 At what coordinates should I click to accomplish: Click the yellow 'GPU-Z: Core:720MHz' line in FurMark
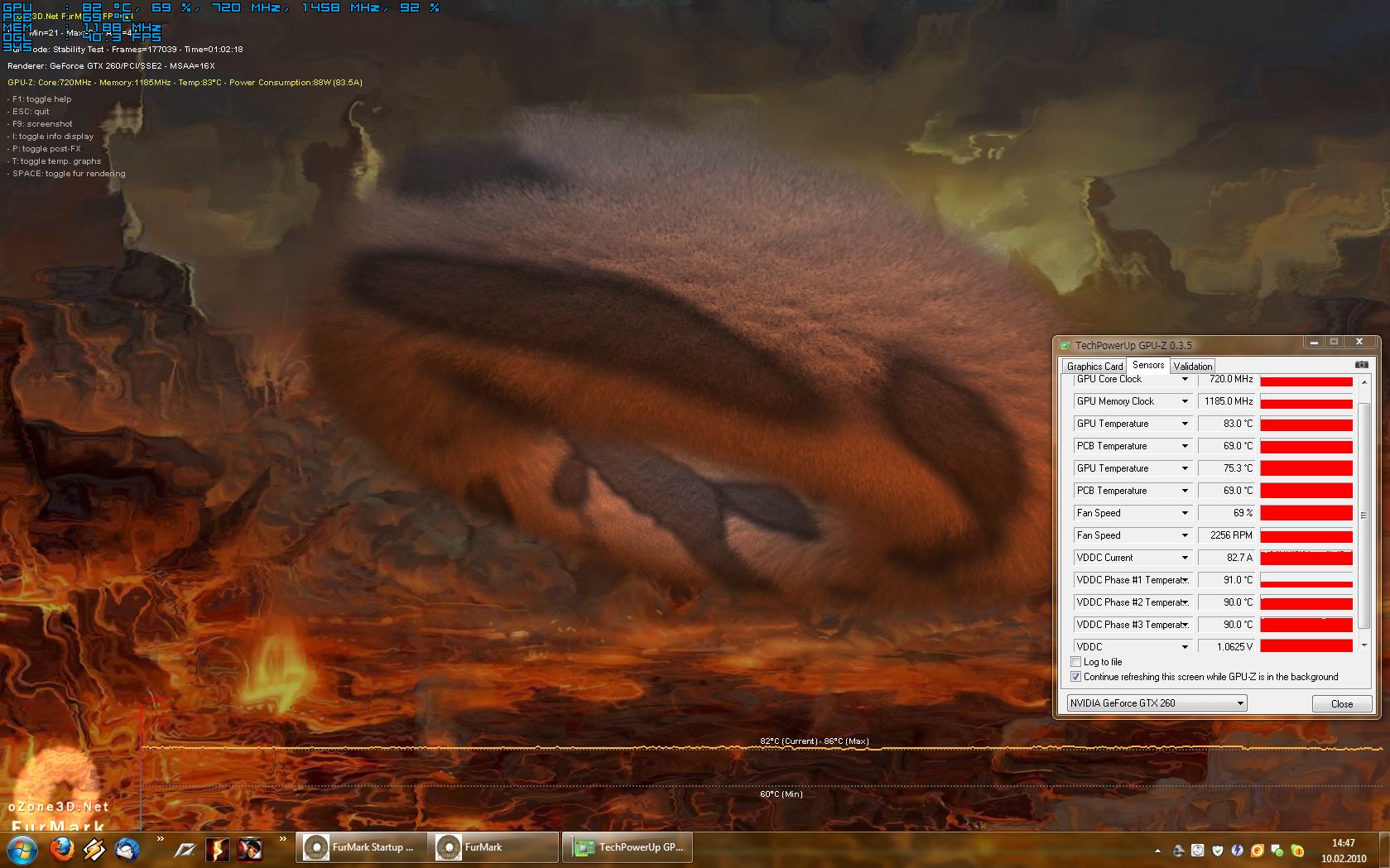tap(185, 83)
